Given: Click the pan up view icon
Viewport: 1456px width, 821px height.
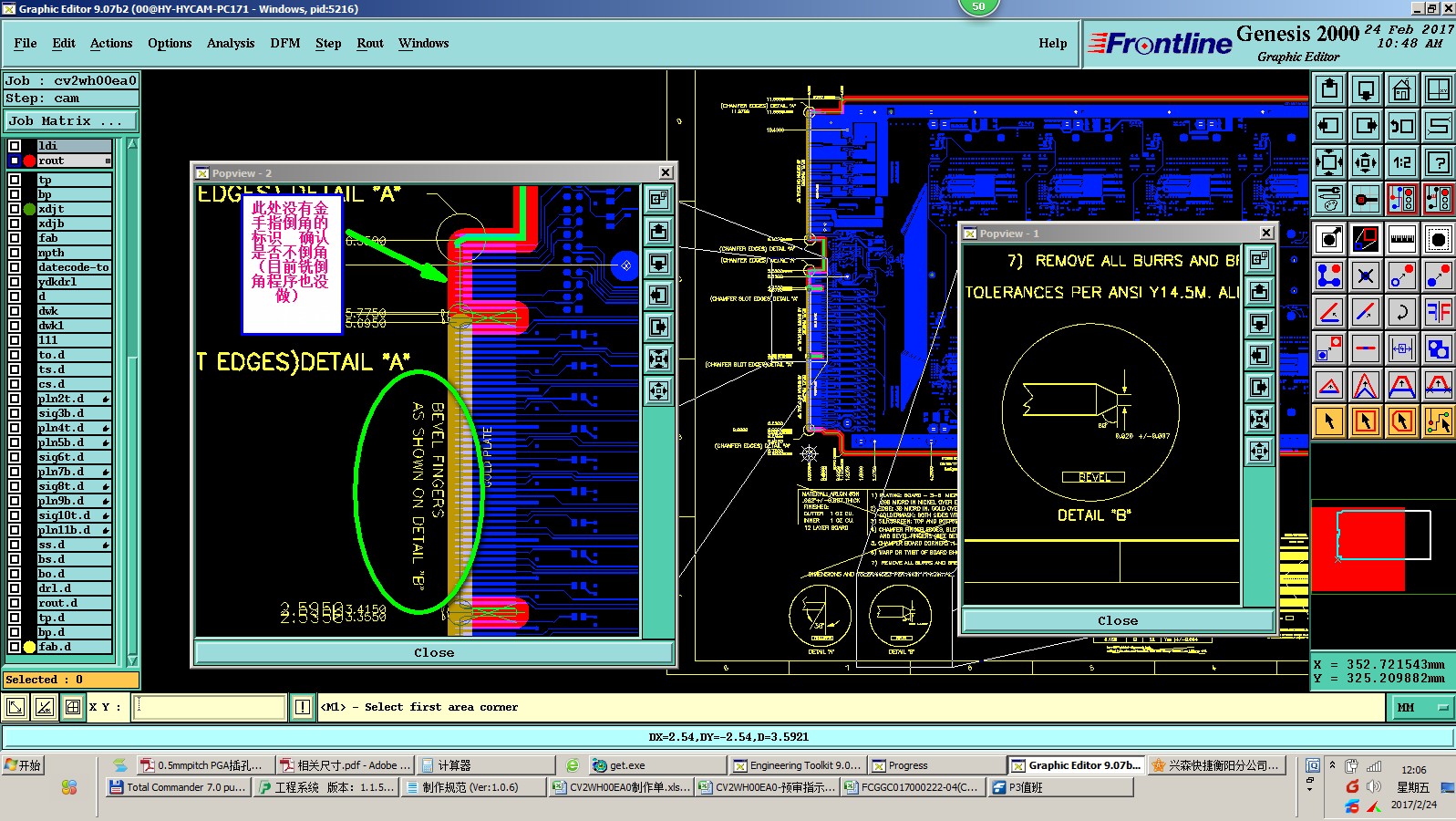Looking at the screenshot, I should click(x=1329, y=89).
